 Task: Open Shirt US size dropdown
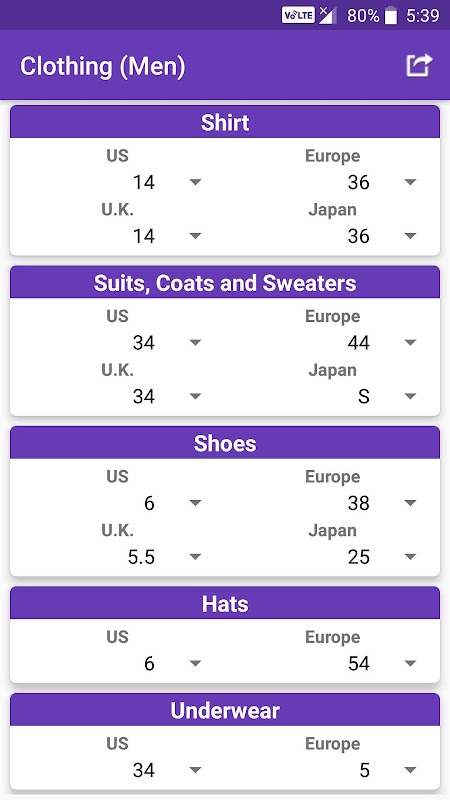click(117, 182)
